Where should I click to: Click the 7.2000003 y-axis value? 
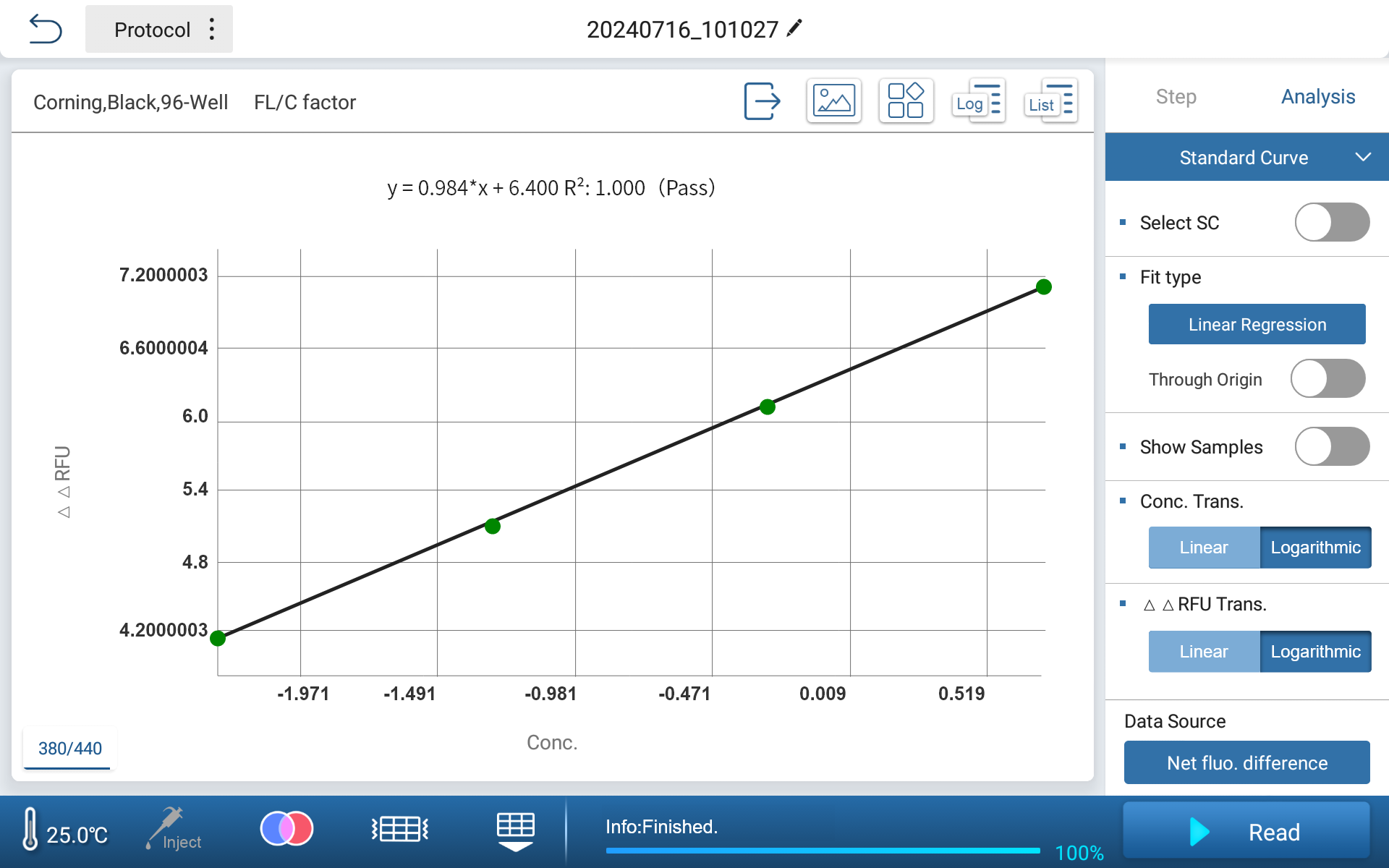(x=163, y=275)
